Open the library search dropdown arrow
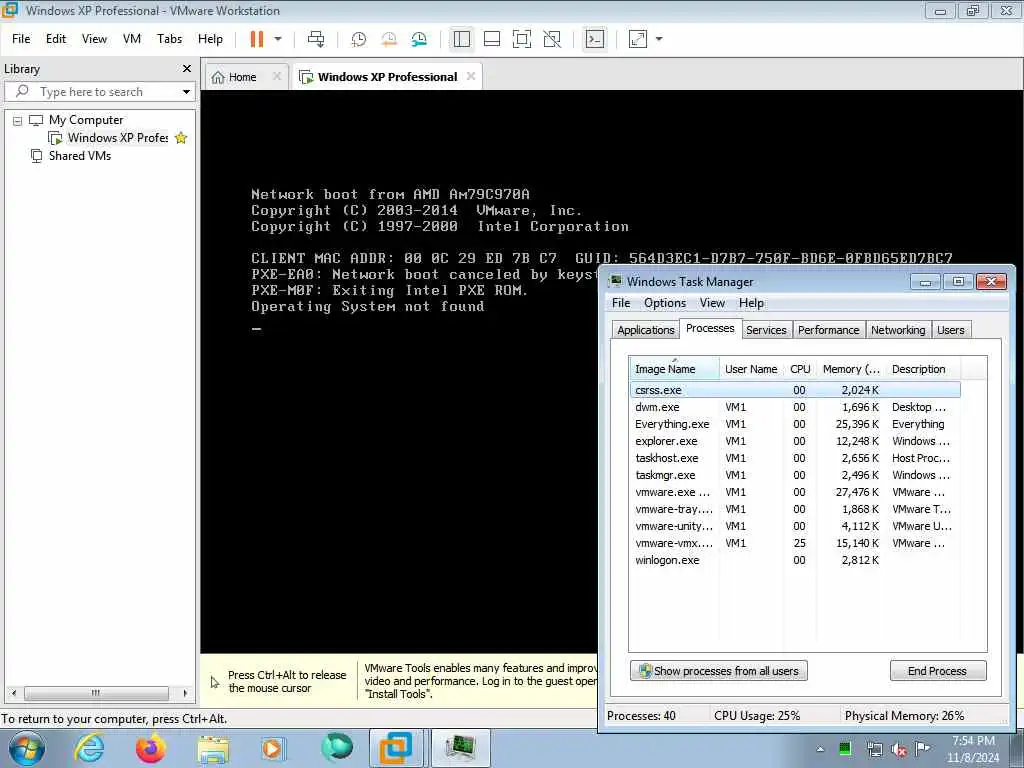Viewport: 1024px width, 768px height. [x=186, y=91]
